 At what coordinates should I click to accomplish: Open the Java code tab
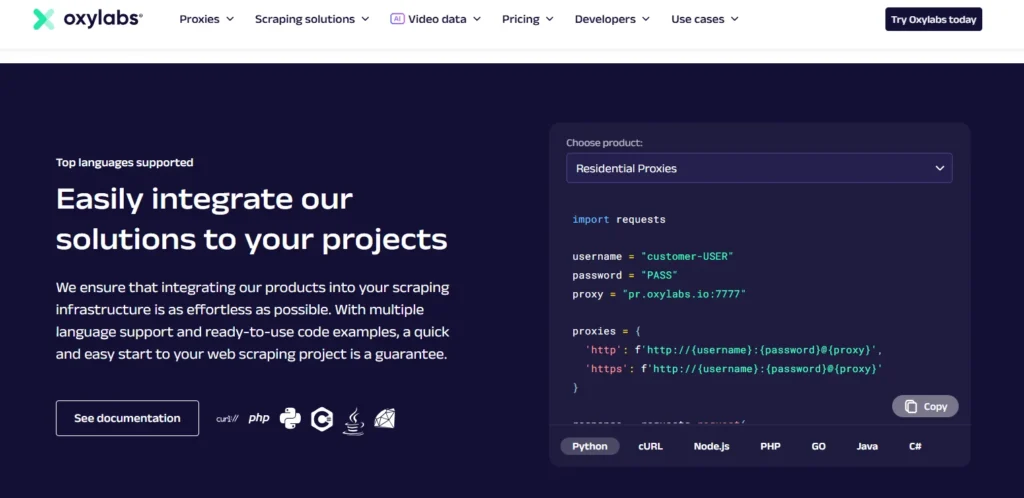[867, 446]
